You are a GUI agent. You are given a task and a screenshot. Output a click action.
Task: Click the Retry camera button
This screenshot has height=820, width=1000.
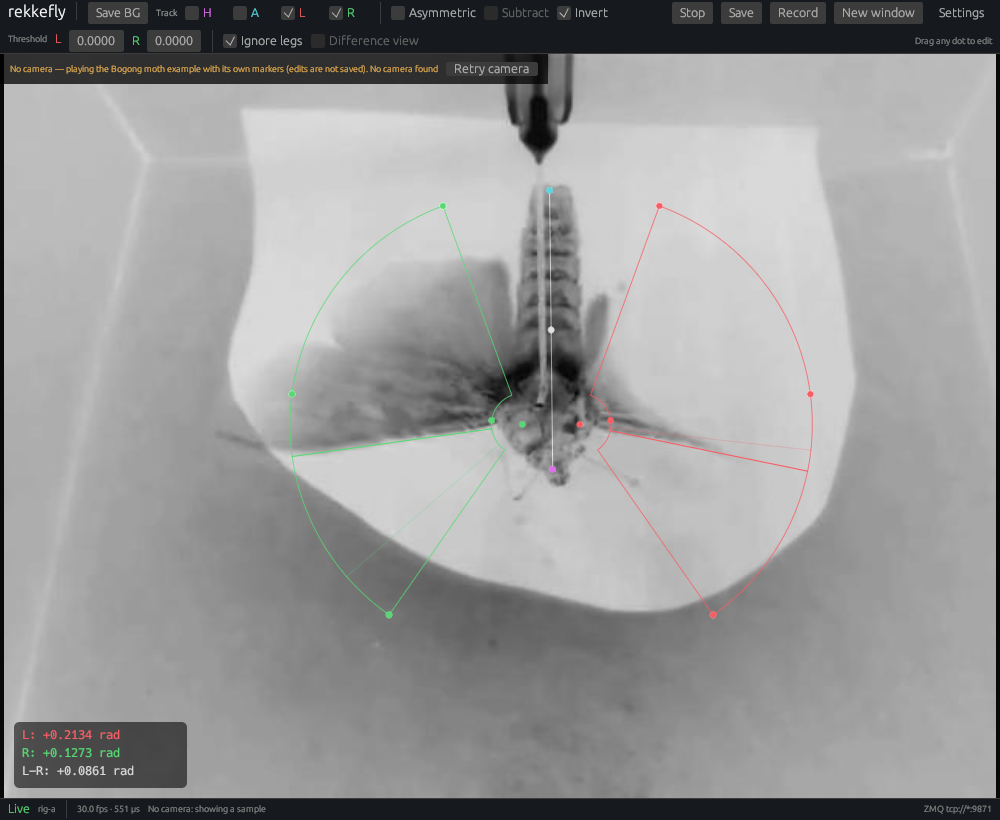(x=492, y=69)
